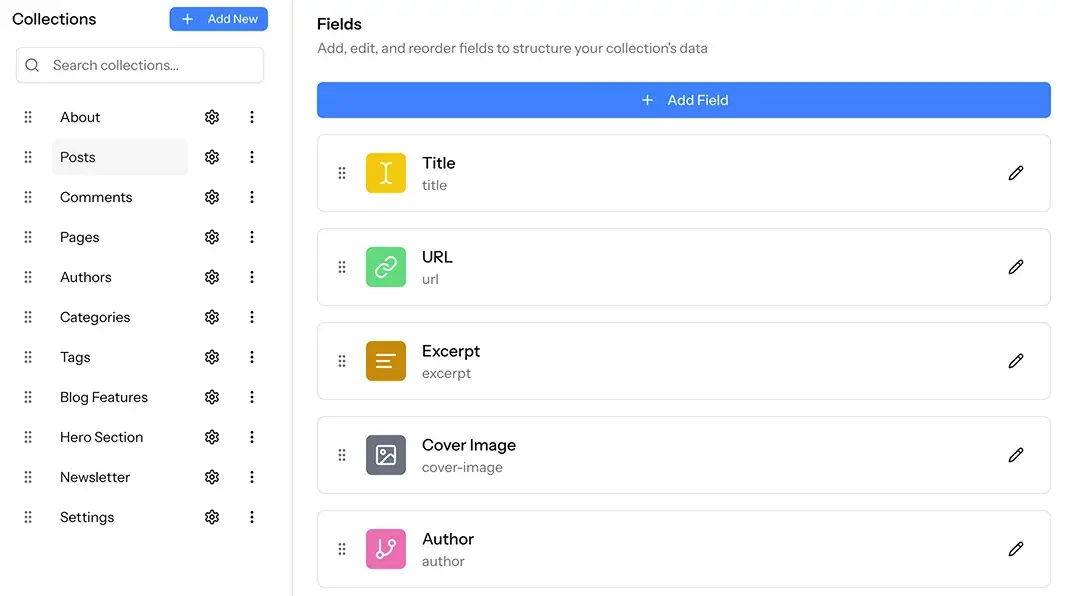Open settings gear for Hero Section collection

[212, 437]
